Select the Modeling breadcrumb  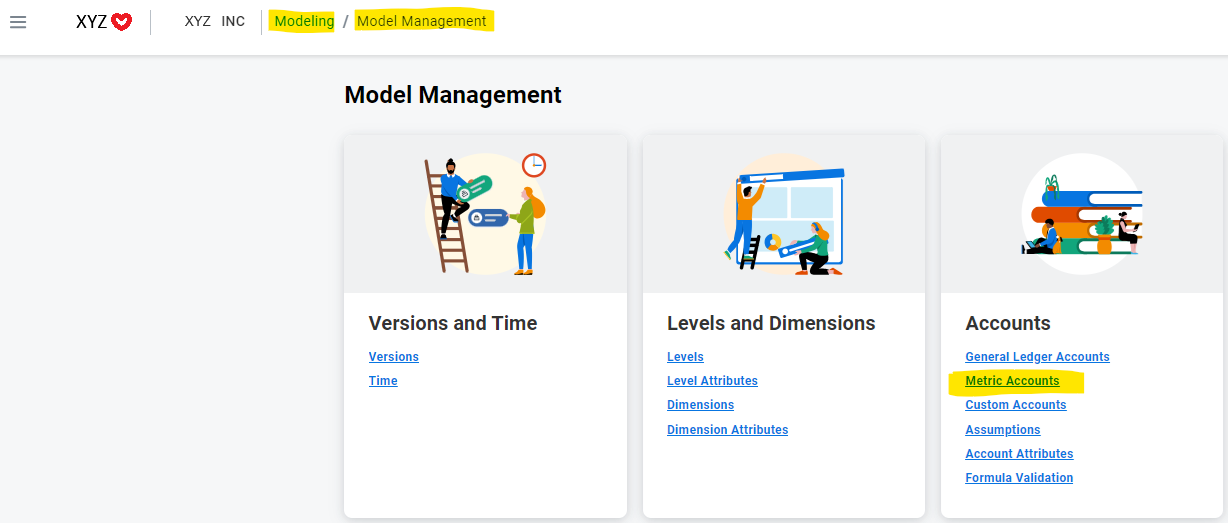tap(304, 21)
